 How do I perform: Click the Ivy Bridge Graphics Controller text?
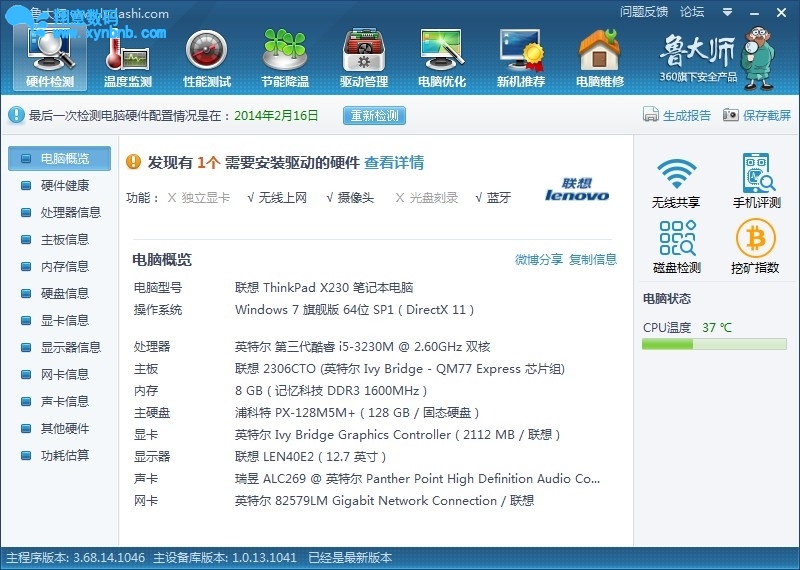pos(397,435)
